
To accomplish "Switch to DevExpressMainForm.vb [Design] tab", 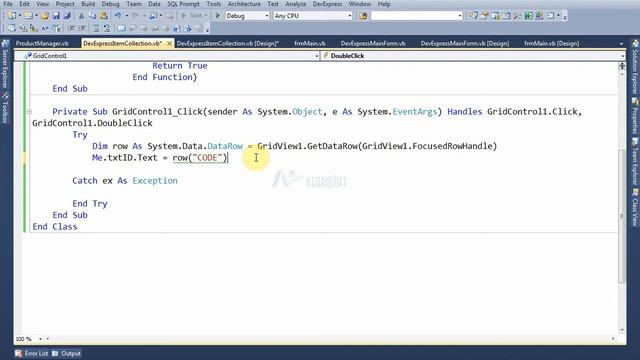I will pyautogui.click(x=465, y=43).
